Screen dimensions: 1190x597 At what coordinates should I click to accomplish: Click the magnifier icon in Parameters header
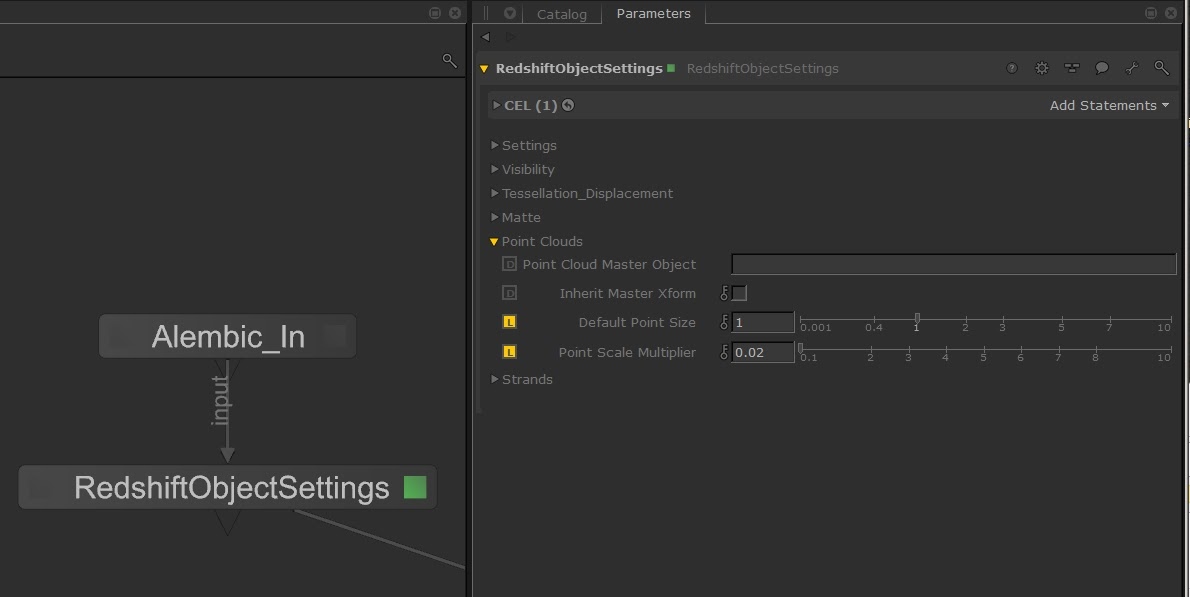pyautogui.click(x=1162, y=69)
